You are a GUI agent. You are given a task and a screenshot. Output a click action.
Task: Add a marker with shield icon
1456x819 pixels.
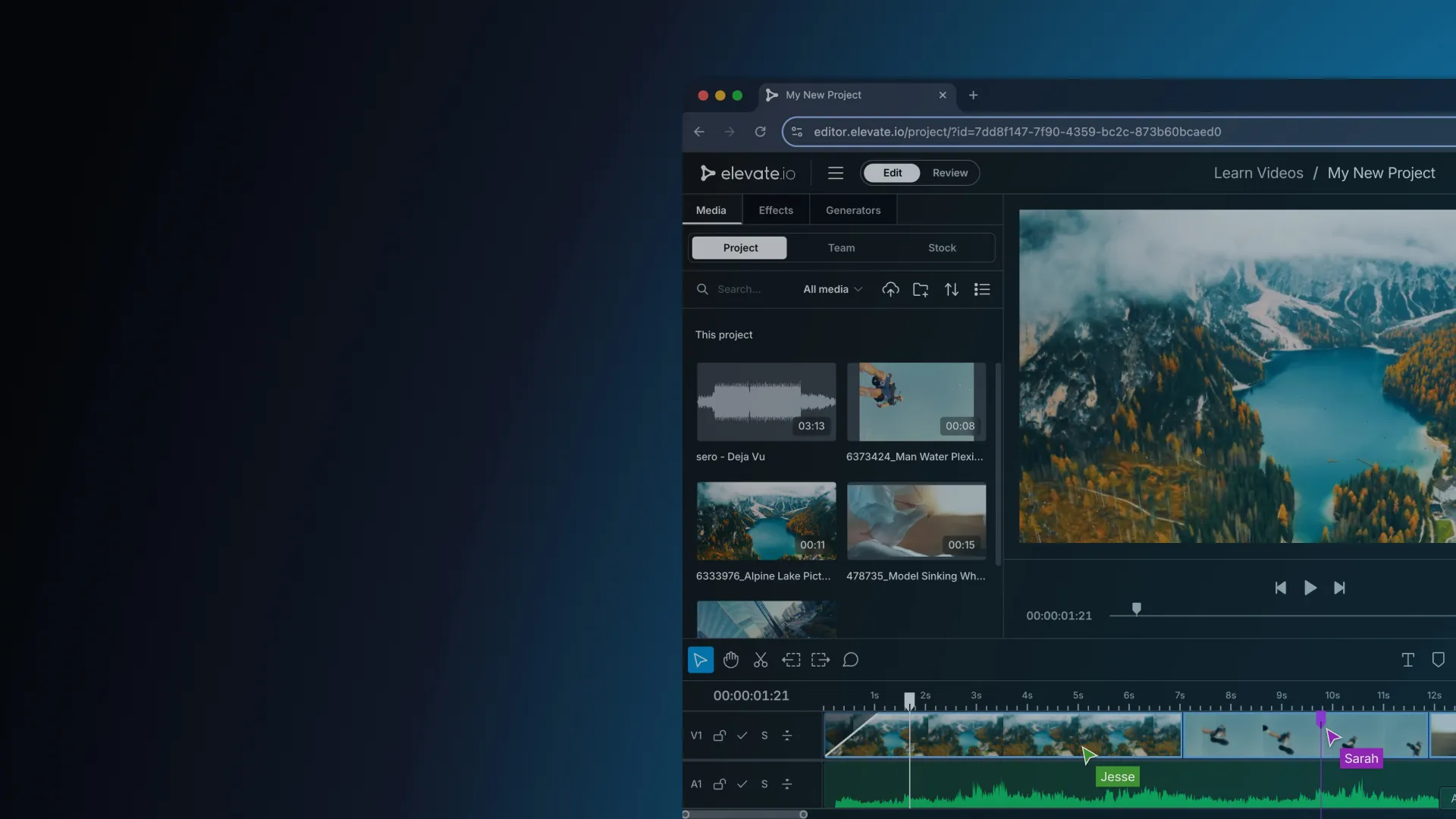click(x=1438, y=660)
